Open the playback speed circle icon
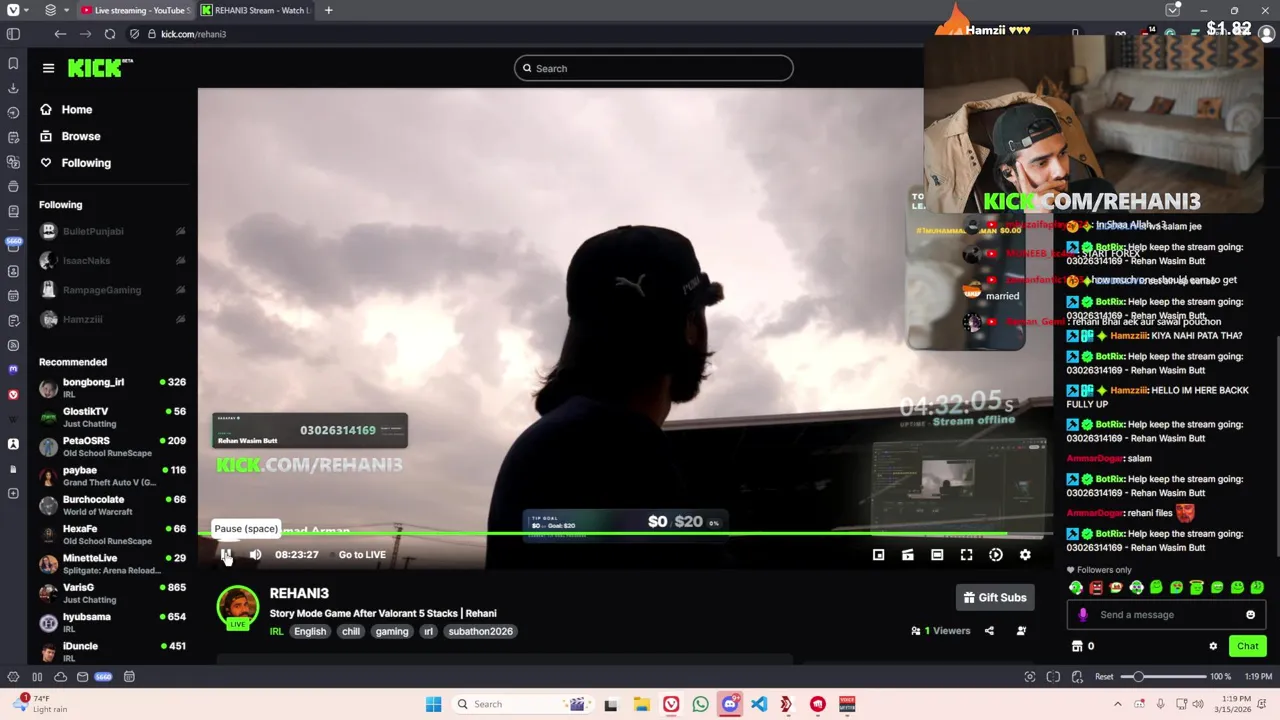Image resolution: width=1280 pixels, height=720 pixels. pyautogui.click(x=996, y=555)
